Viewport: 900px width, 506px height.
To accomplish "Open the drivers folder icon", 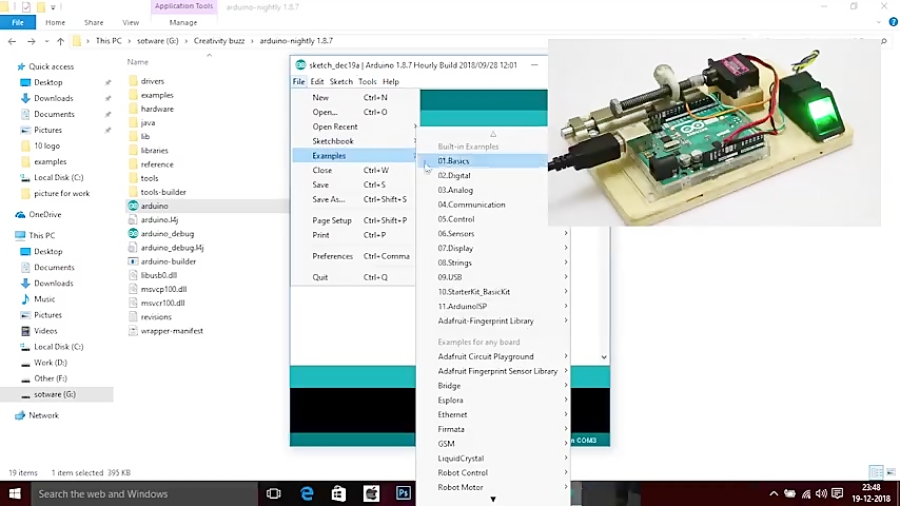I will [133, 81].
